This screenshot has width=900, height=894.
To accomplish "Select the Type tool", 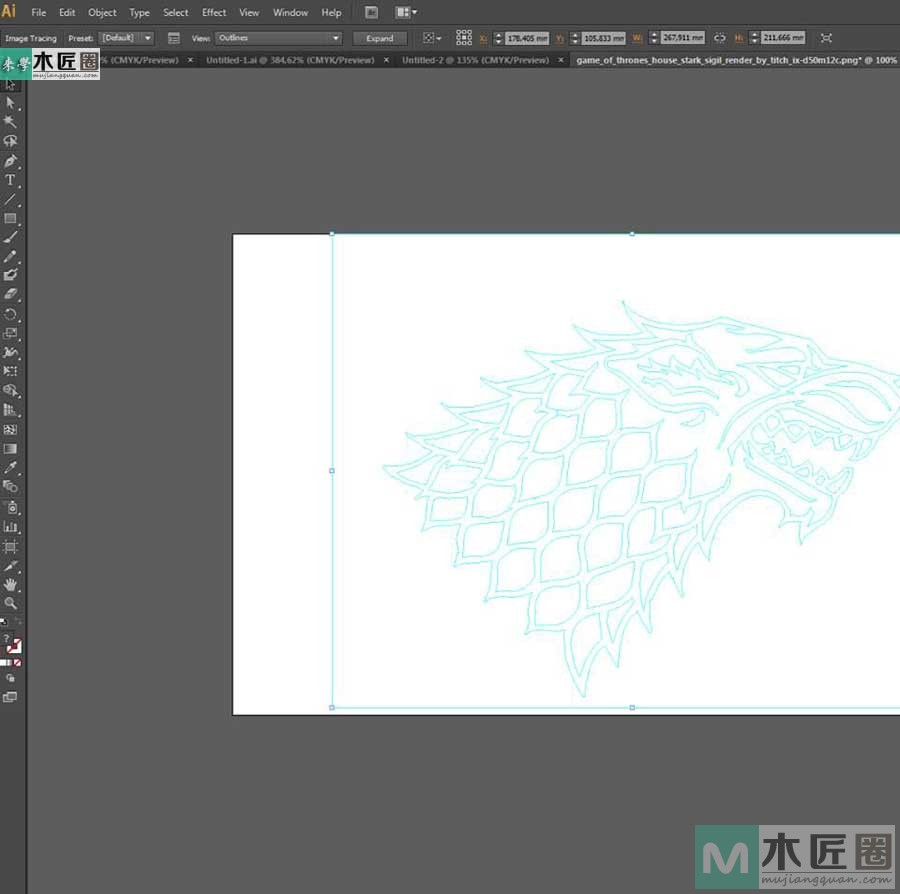I will tap(11, 180).
